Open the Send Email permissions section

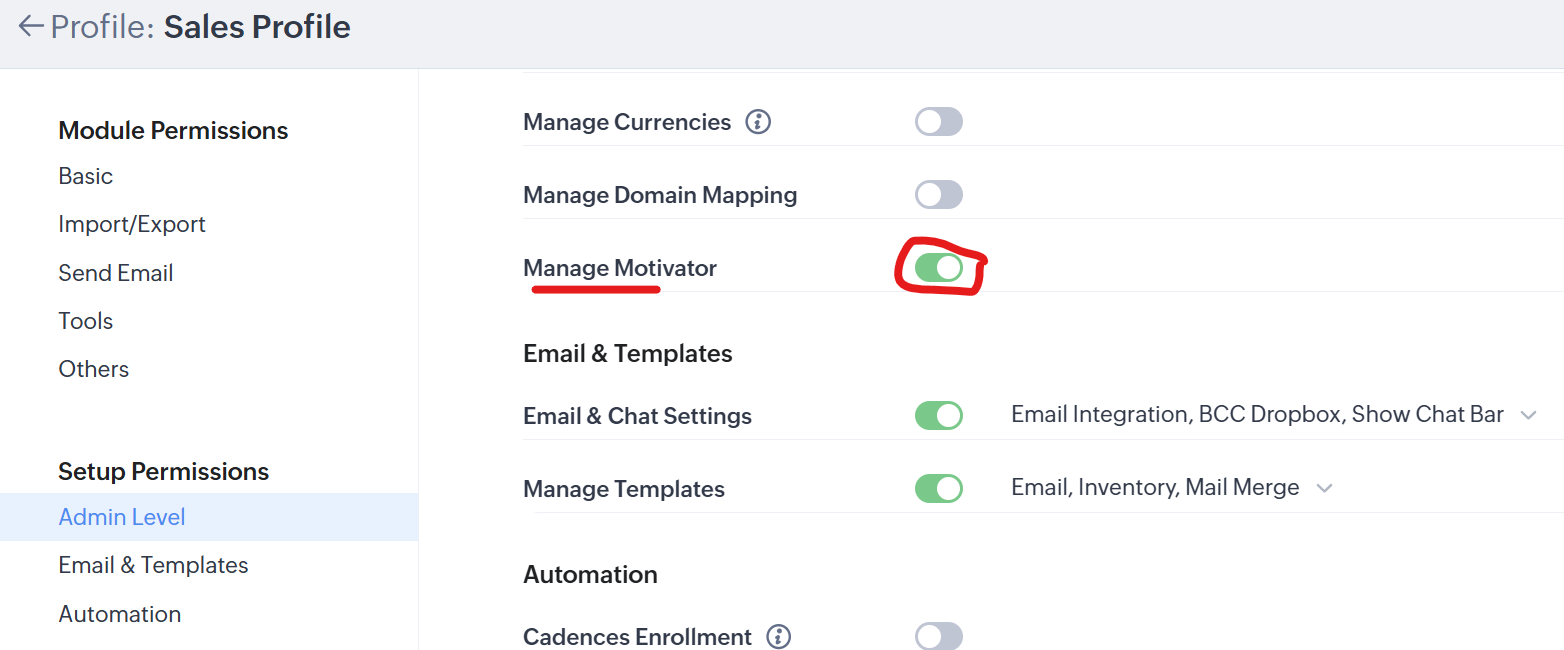click(x=116, y=273)
